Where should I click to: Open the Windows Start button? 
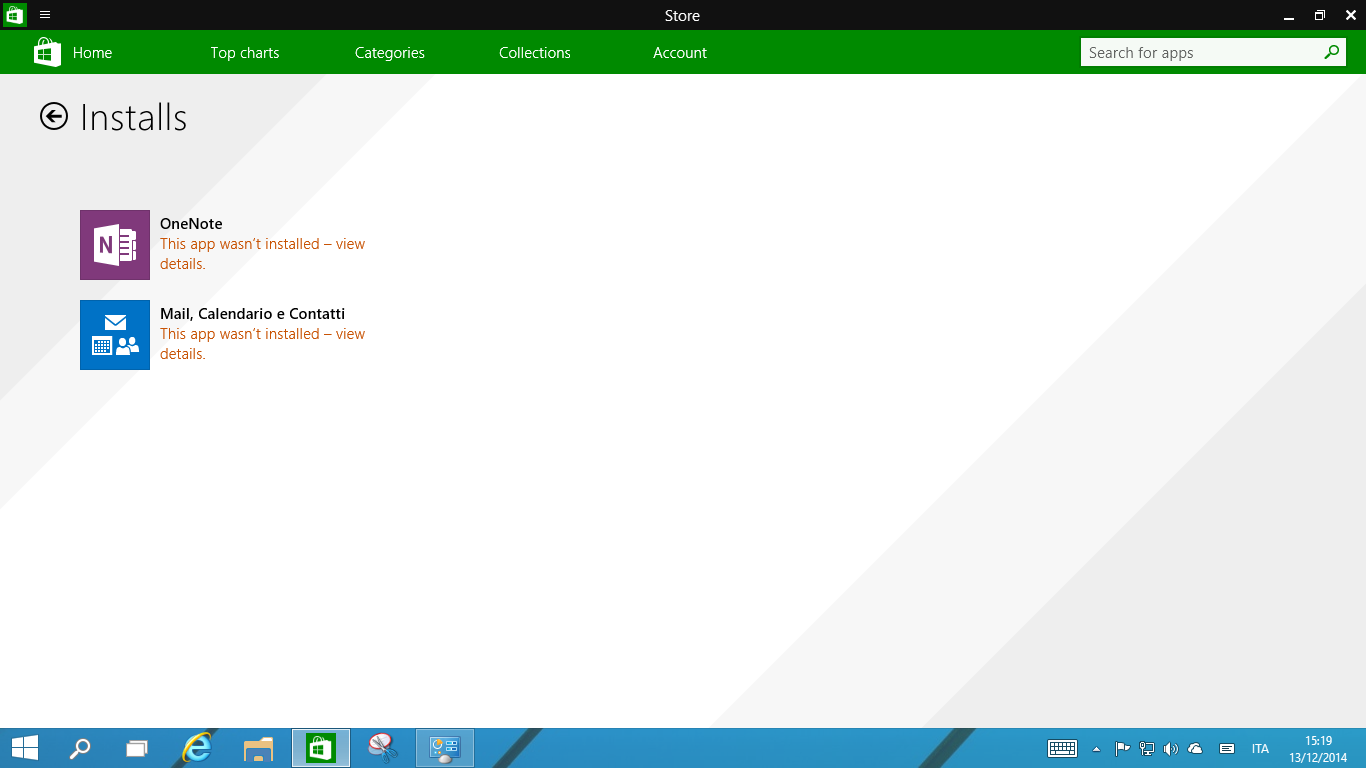[25, 748]
